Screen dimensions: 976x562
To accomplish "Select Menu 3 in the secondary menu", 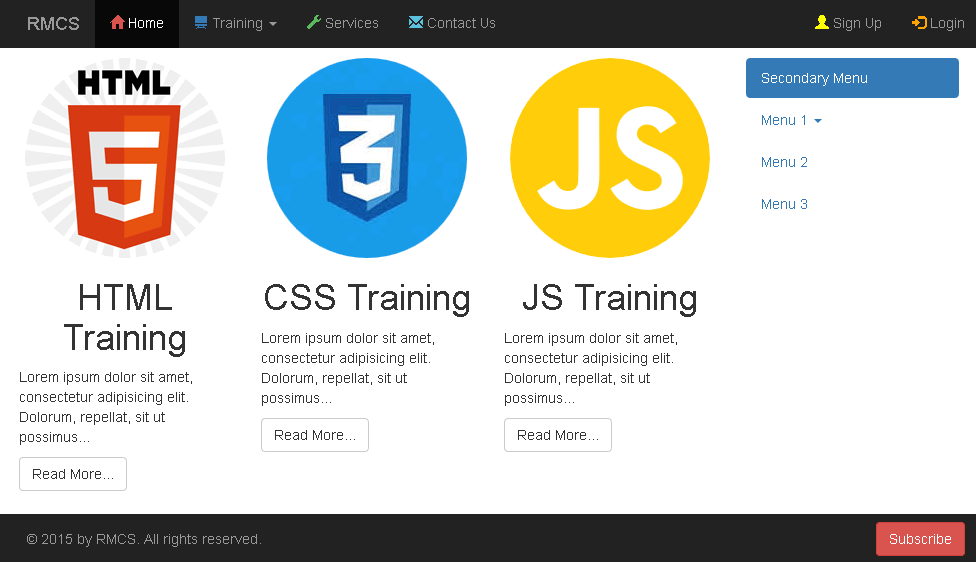I will click(784, 204).
